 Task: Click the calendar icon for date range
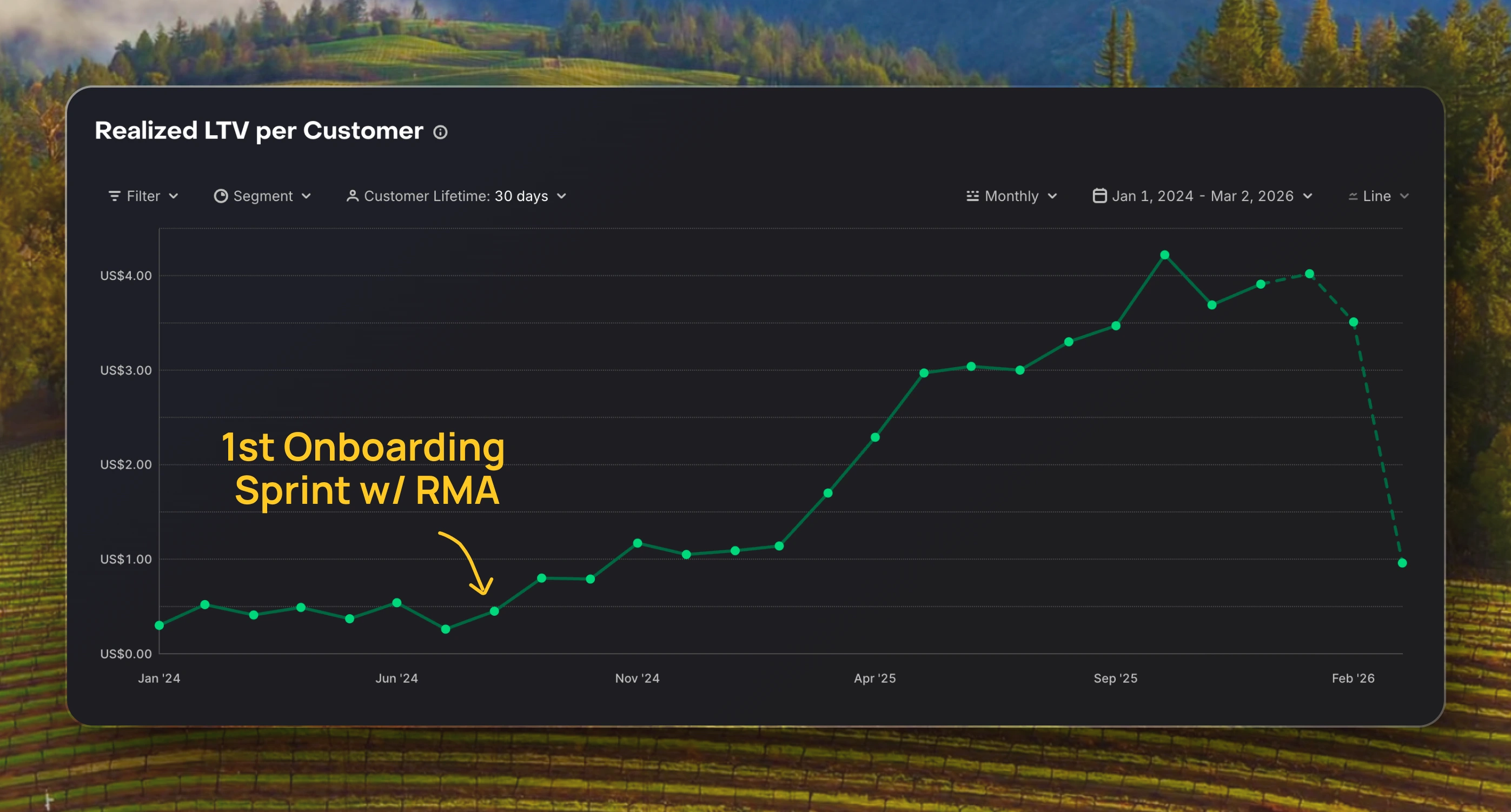[x=1099, y=195]
